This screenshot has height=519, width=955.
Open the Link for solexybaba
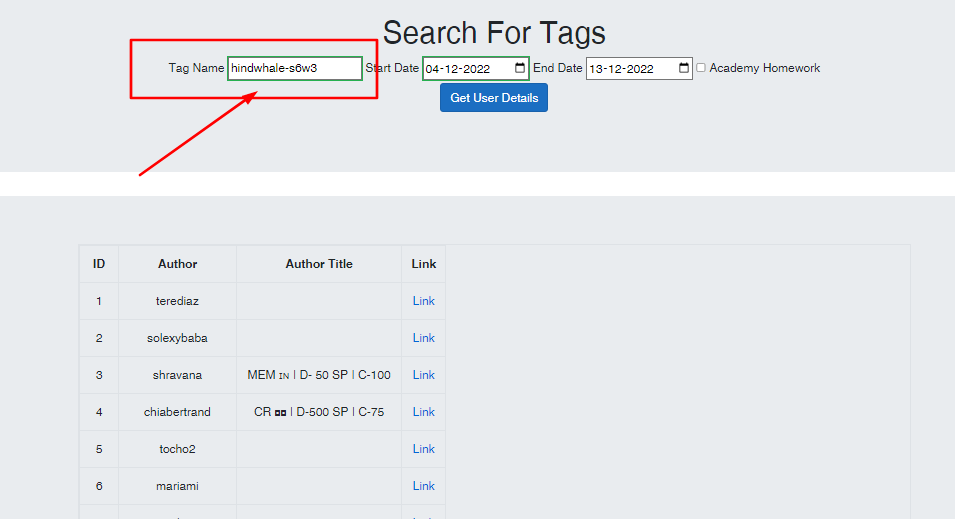pyautogui.click(x=423, y=338)
